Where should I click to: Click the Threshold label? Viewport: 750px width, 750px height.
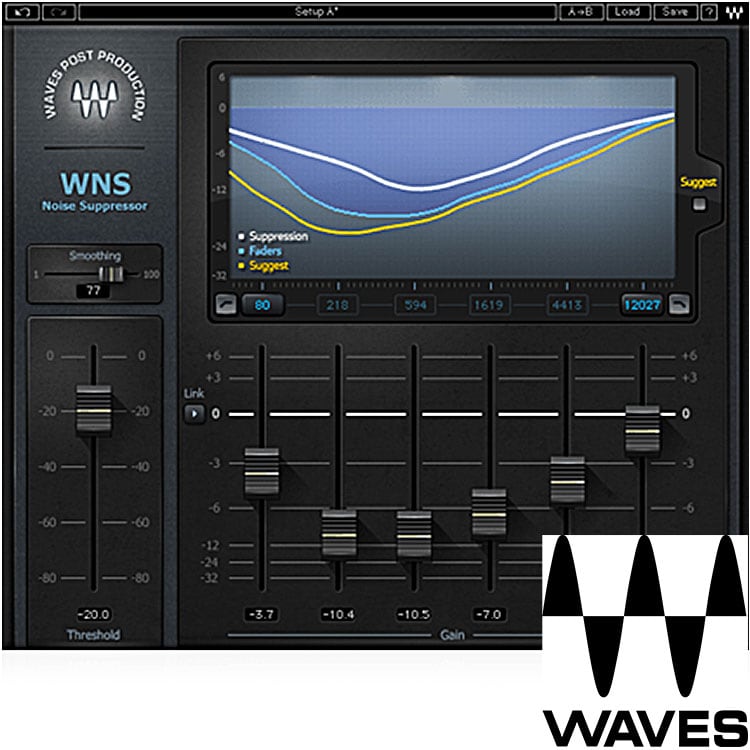pos(93,635)
